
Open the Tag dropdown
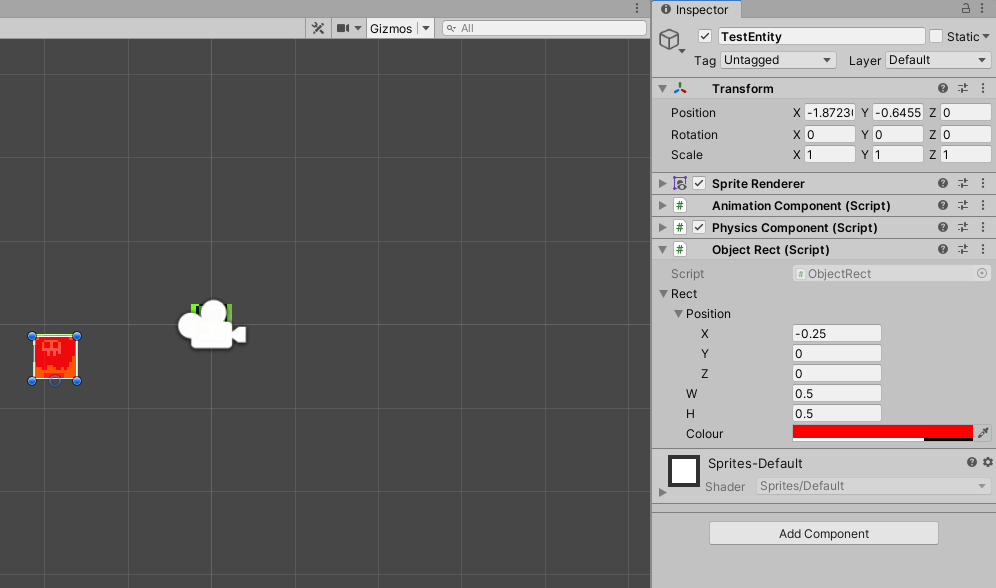point(778,60)
